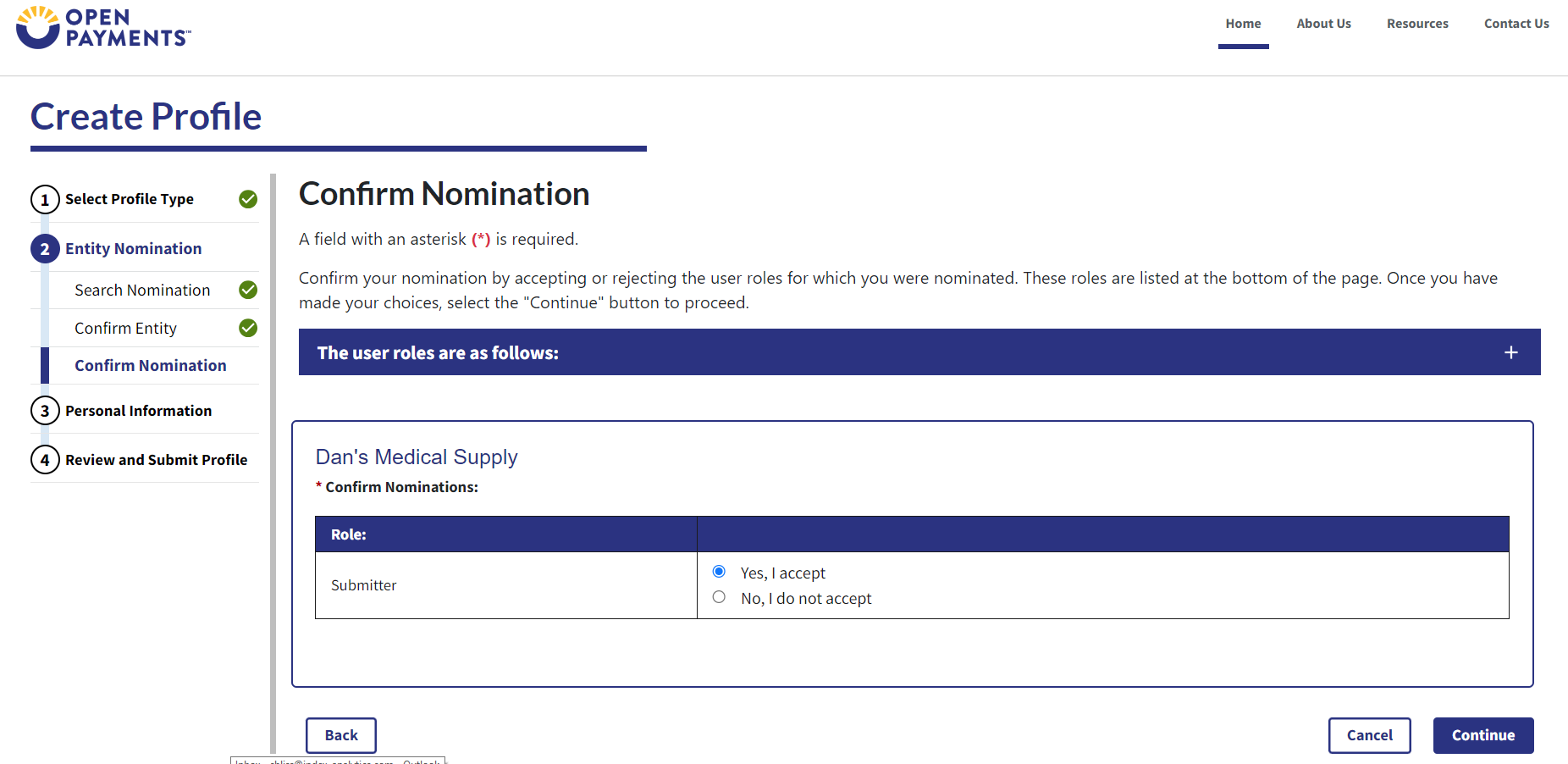Screen dimensions: 1568x764
Task: Expand the user roles plus icon
Action: click(x=1511, y=352)
